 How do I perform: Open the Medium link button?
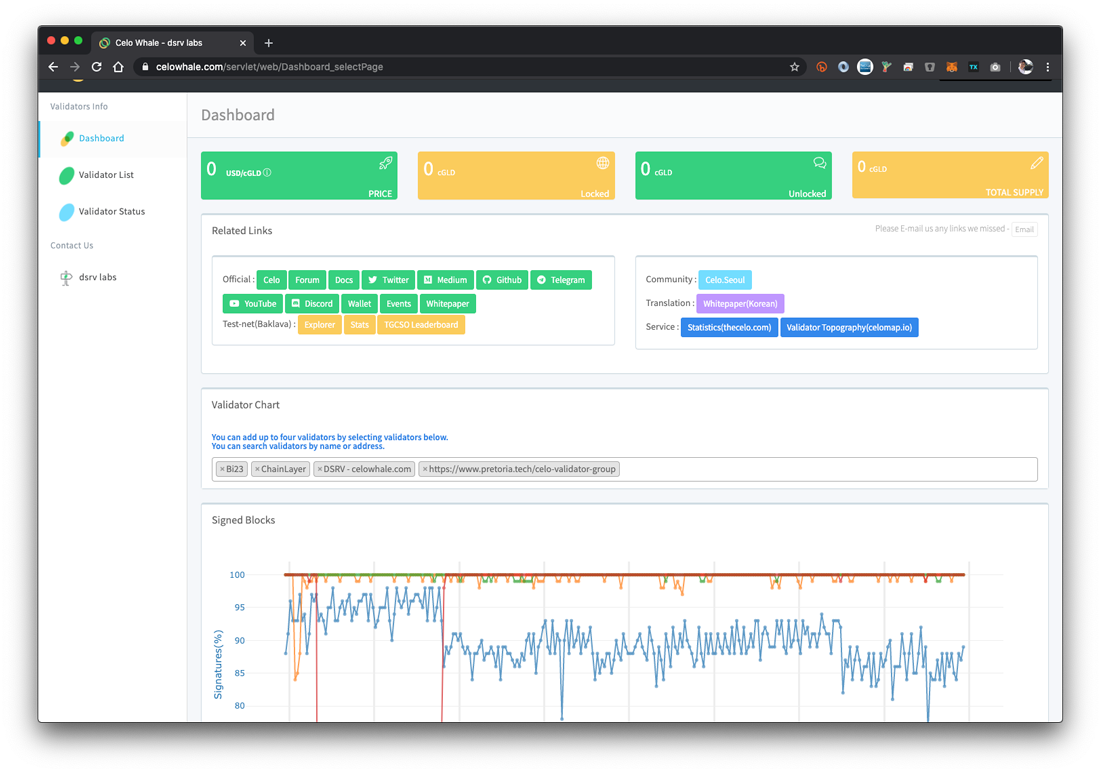coord(445,280)
